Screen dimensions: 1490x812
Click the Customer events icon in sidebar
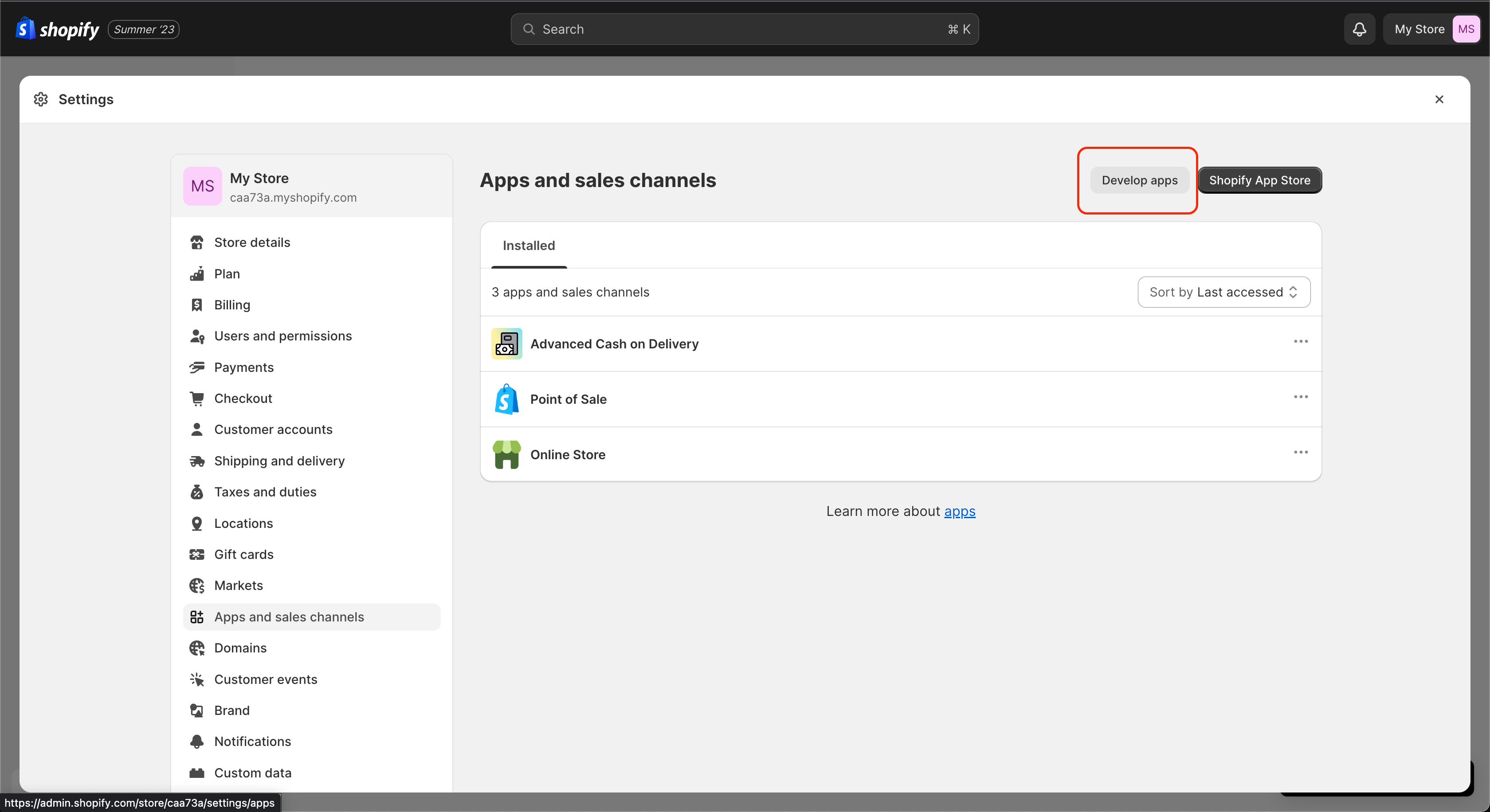click(197, 679)
